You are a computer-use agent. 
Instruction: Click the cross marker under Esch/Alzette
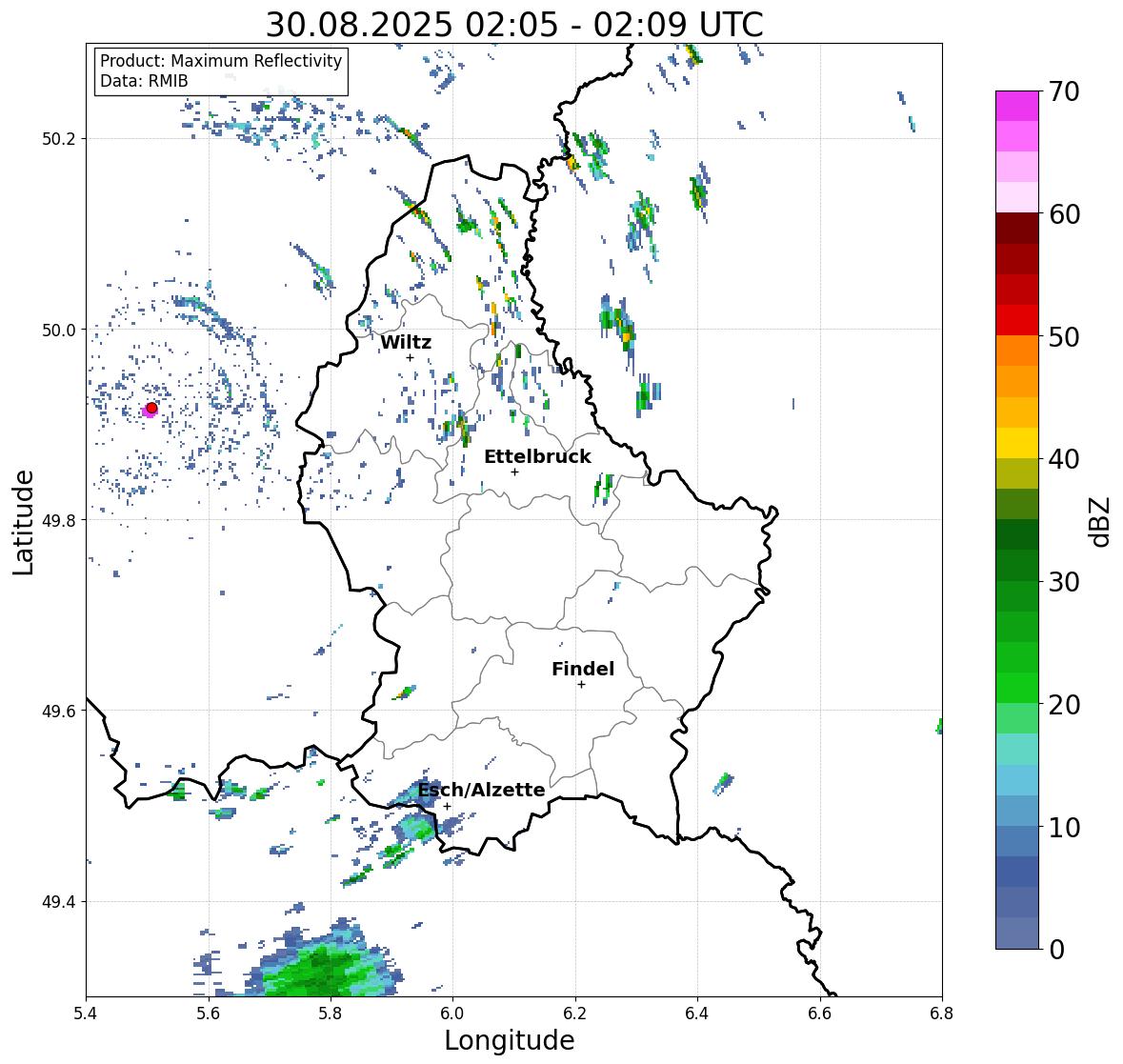point(447,806)
